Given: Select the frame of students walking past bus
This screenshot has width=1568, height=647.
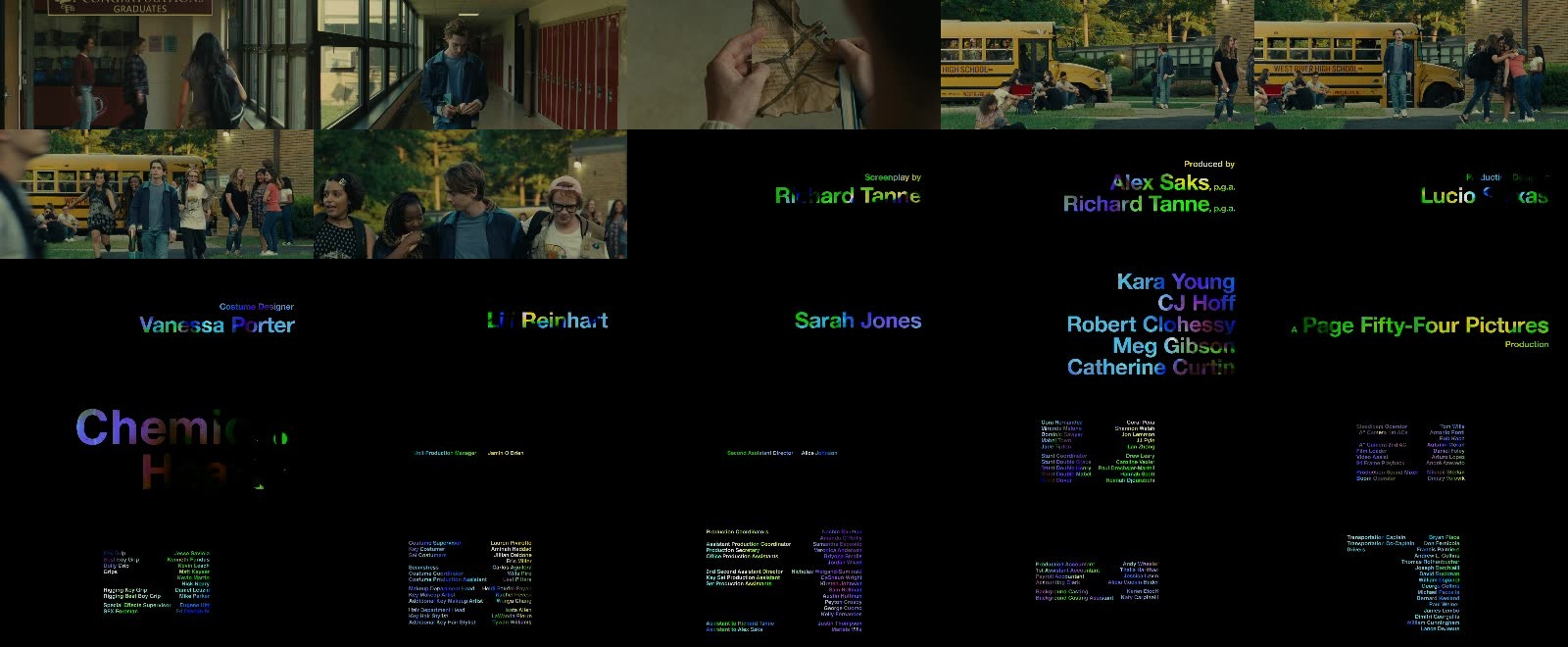Looking at the screenshot, I should (x=157, y=194).
